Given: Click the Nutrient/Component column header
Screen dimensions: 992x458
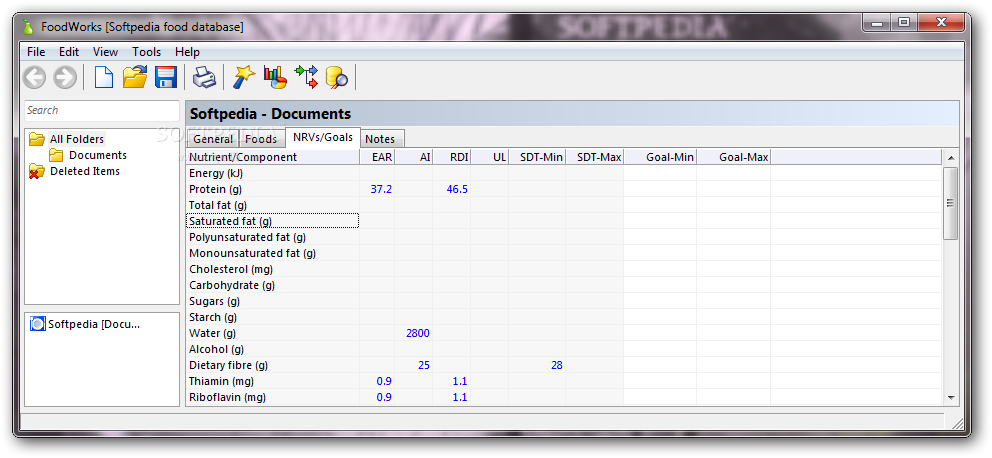Looking at the screenshot, I should pyautogui.click(x=273, y=157).
